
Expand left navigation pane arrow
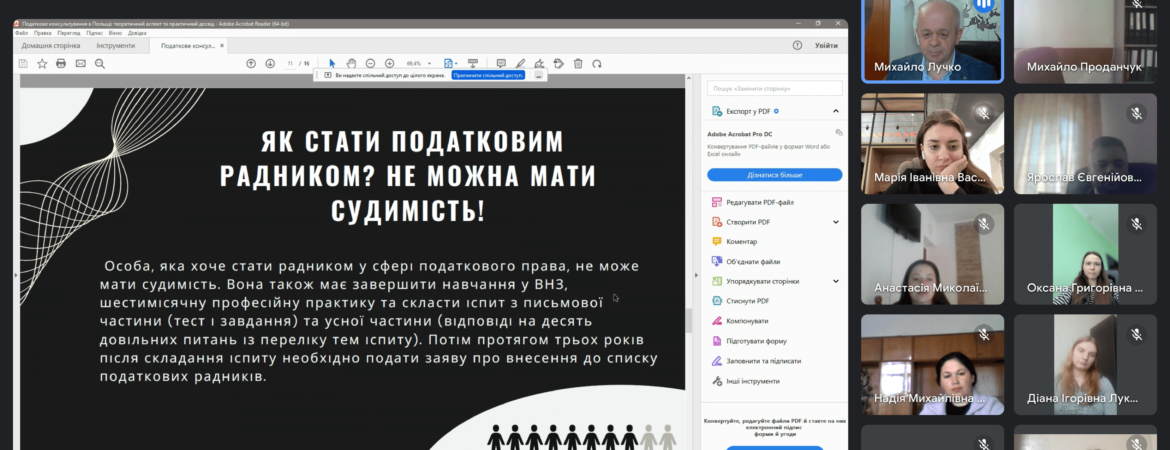15,275
